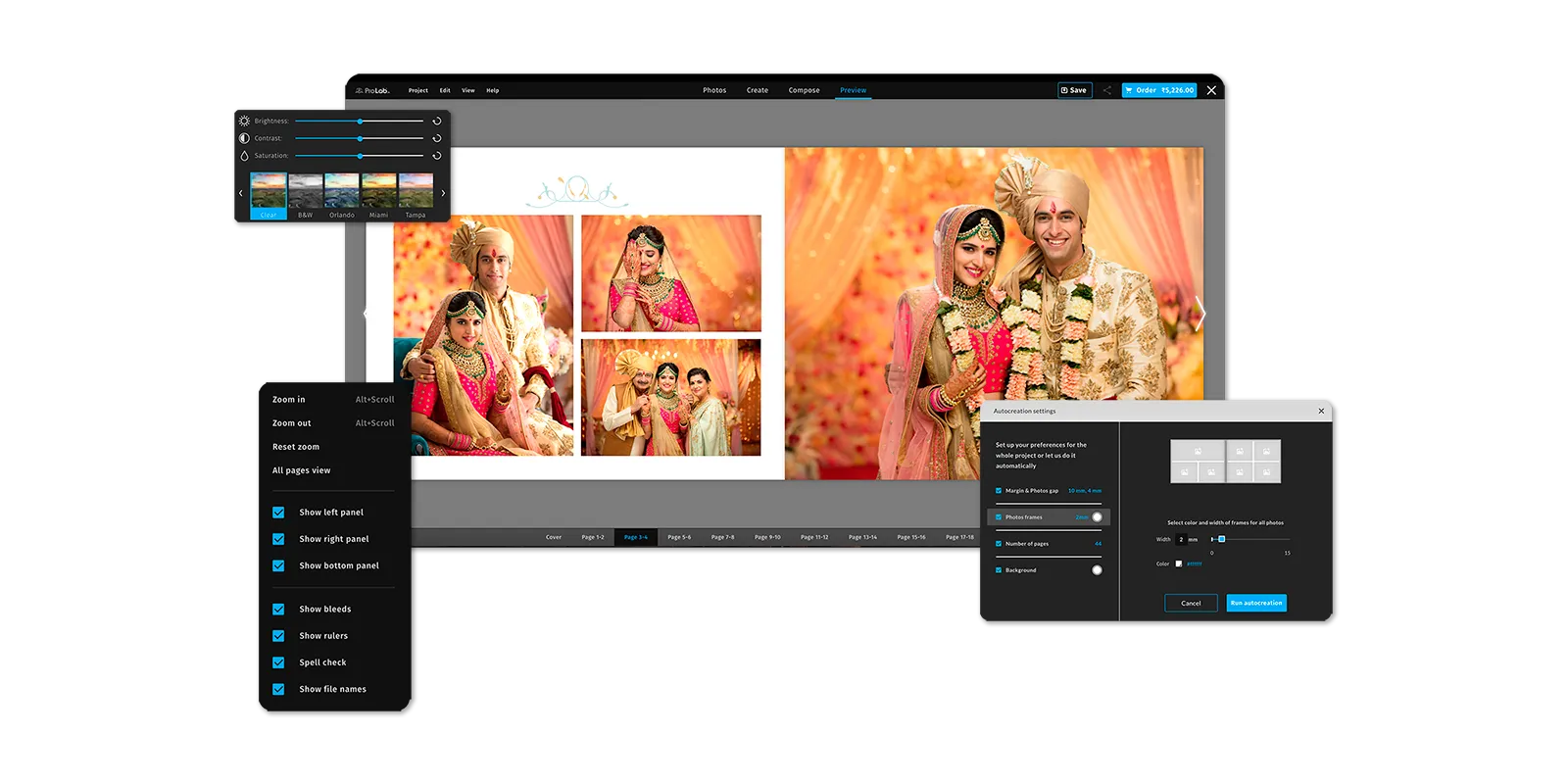
Task: Open the Project menu
Action: click(418, 90)
